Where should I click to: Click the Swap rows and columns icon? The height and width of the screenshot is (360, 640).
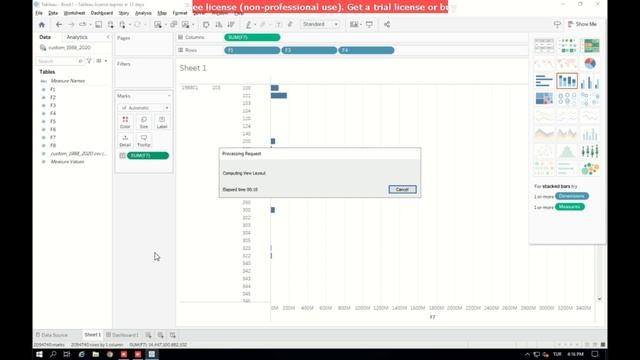[206, 24]
